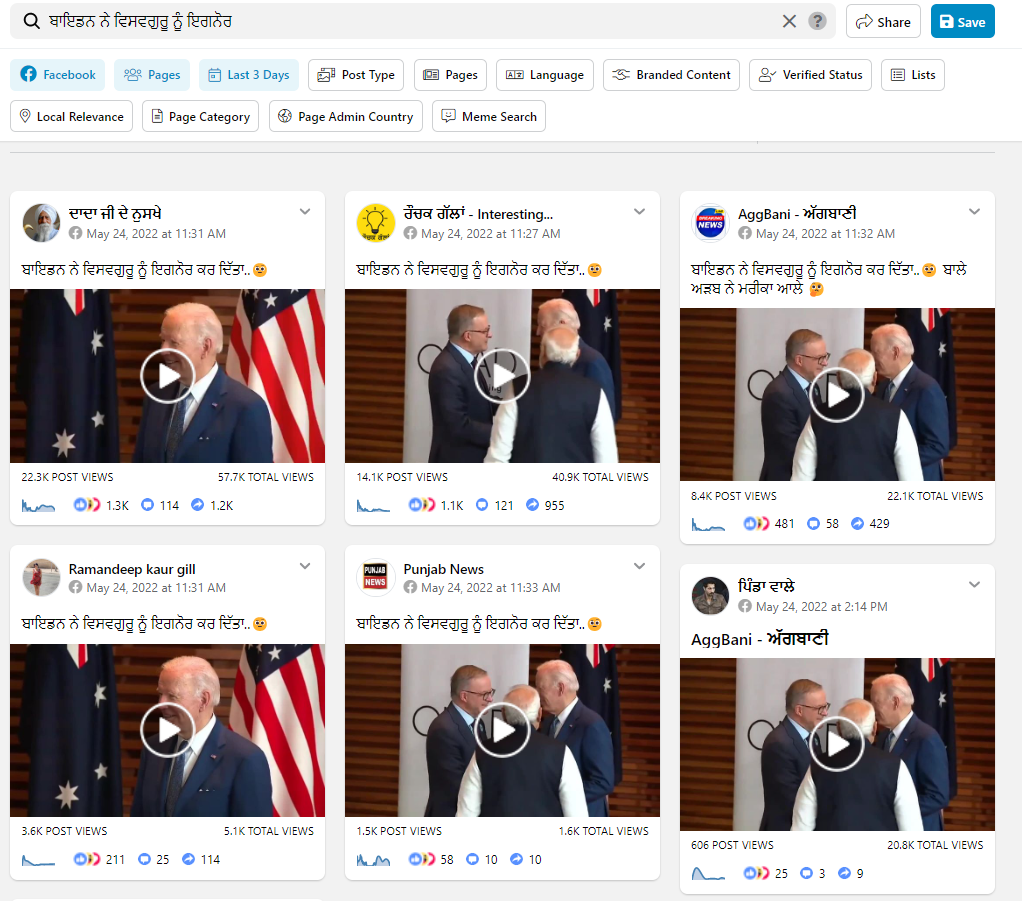Open the Verified Status filter

click(810, 75)
